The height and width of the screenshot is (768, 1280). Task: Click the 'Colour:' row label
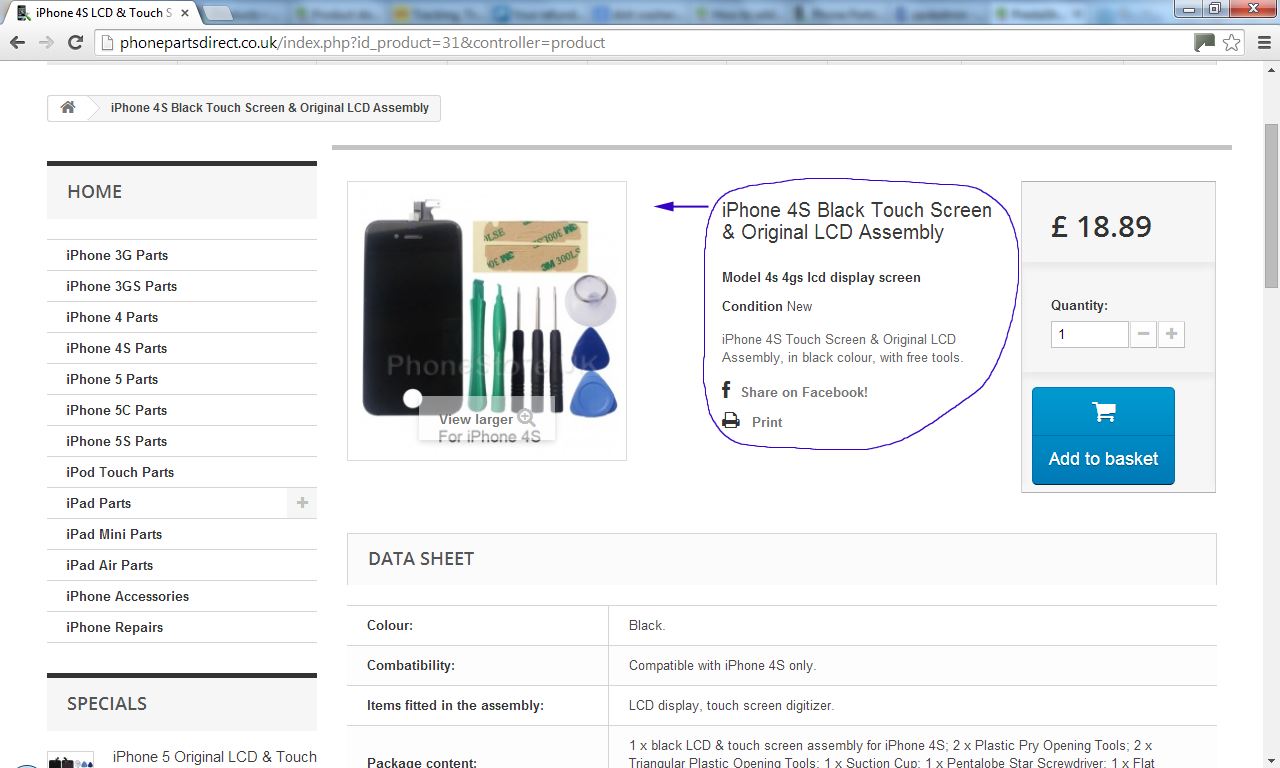tap(390, 625)
